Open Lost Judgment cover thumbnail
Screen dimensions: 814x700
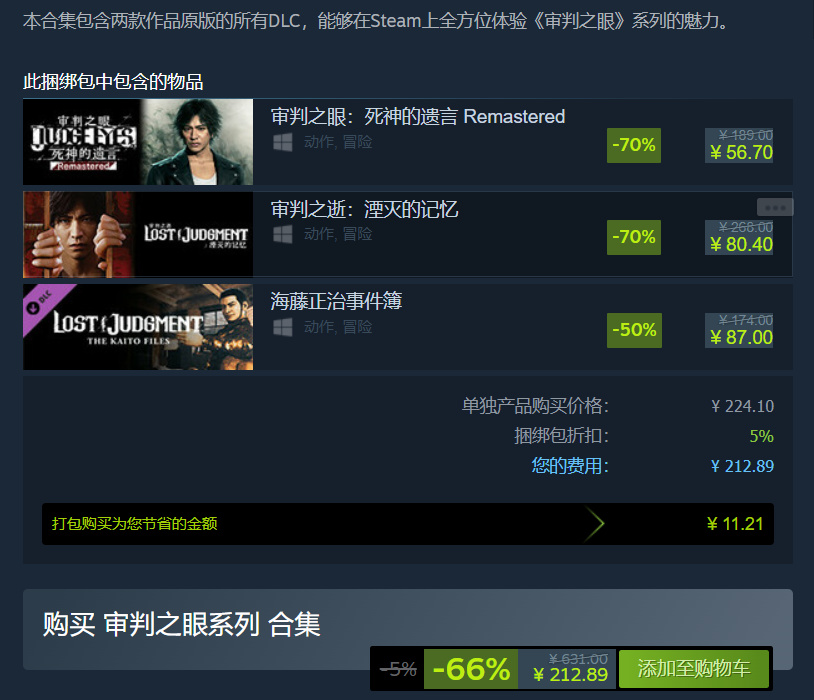point(138,234)
